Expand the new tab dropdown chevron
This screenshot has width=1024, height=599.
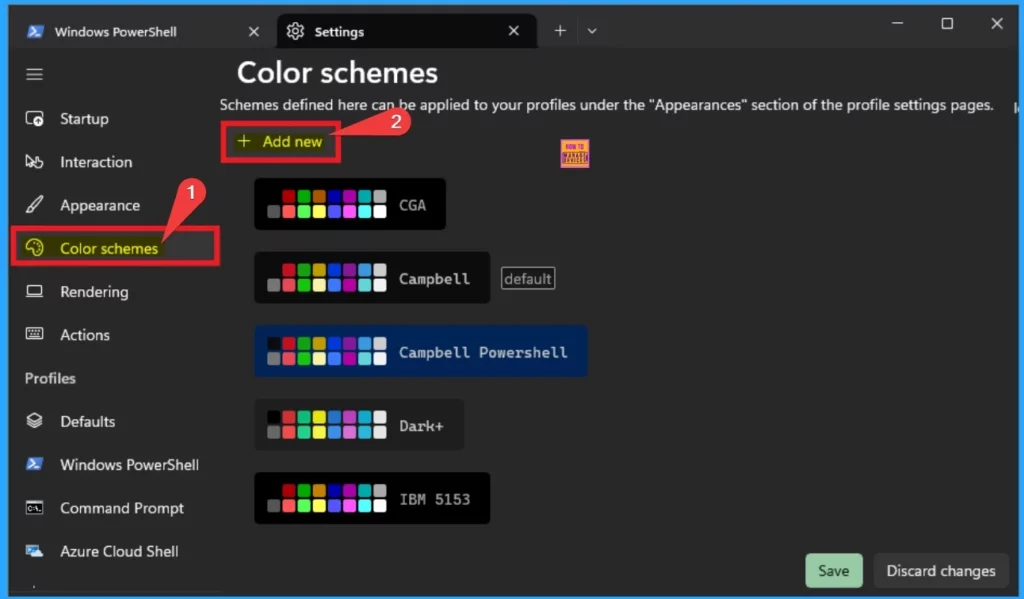(x=592, y=31)
